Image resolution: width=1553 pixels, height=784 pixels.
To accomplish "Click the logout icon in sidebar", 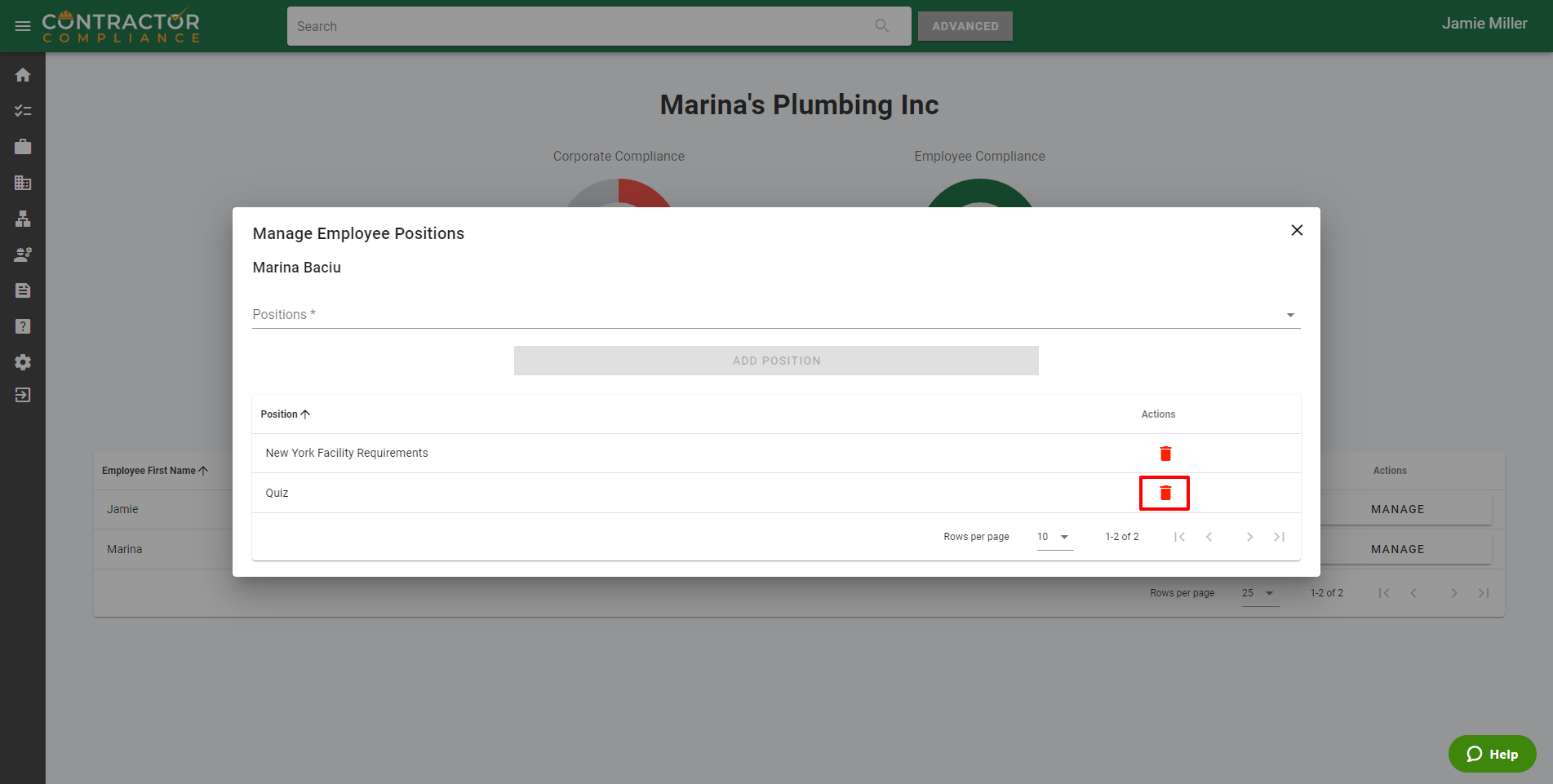I will 23,395.
